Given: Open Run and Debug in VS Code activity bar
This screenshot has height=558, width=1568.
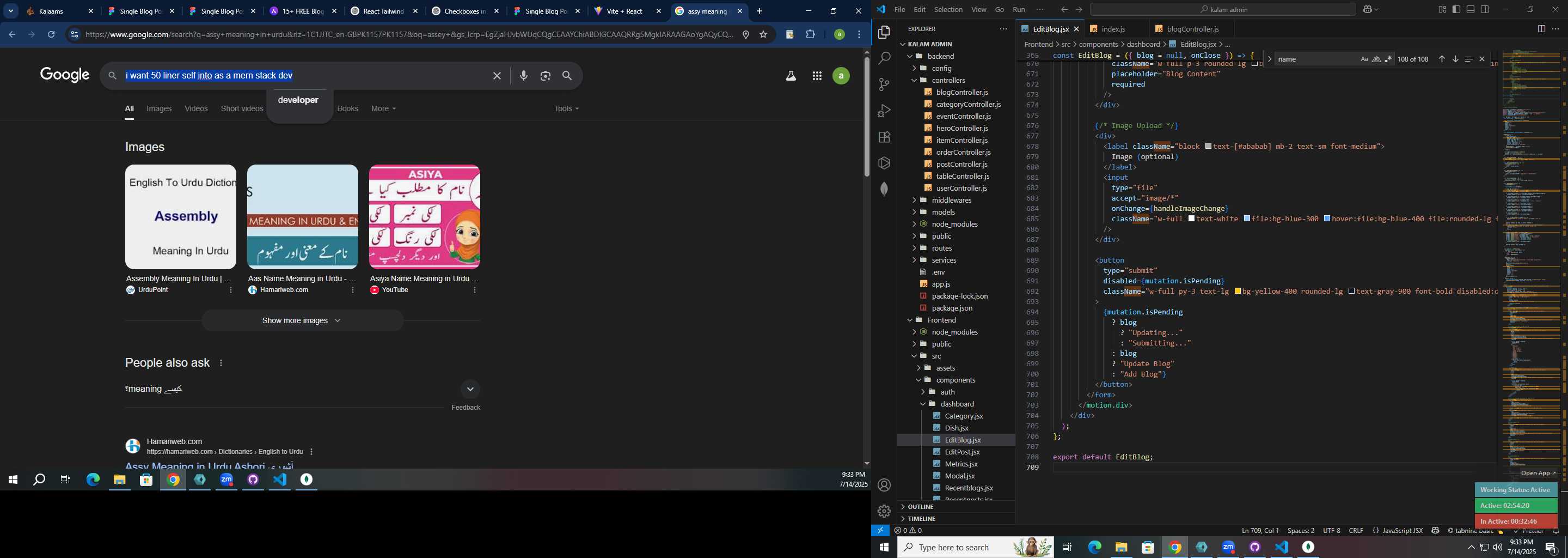Looking at the screenshot, I should click(884, 111).
